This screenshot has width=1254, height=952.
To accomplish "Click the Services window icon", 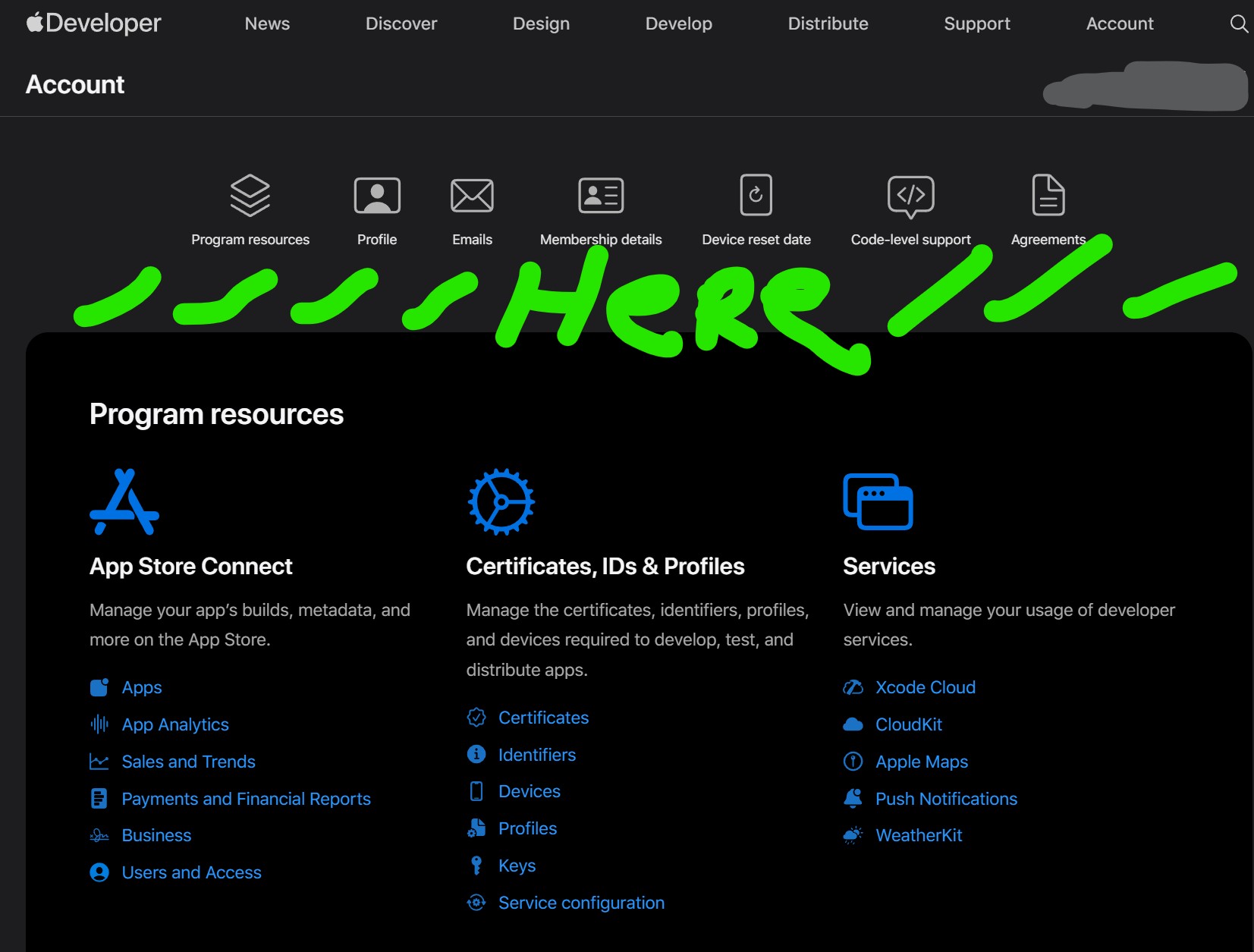I will click(x=878, y=502).
